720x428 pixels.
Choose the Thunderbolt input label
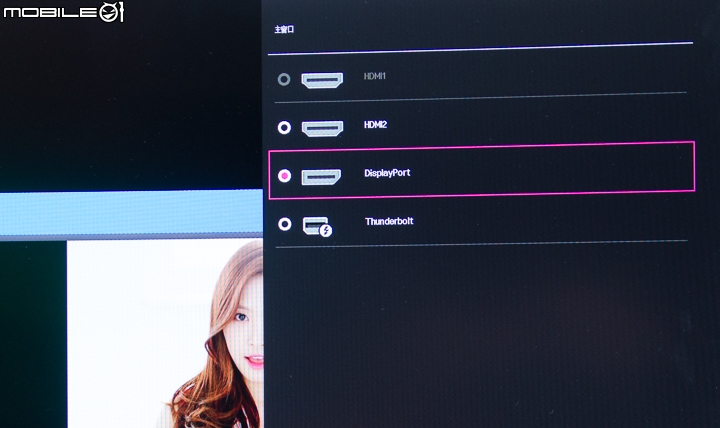click(389, 221)
